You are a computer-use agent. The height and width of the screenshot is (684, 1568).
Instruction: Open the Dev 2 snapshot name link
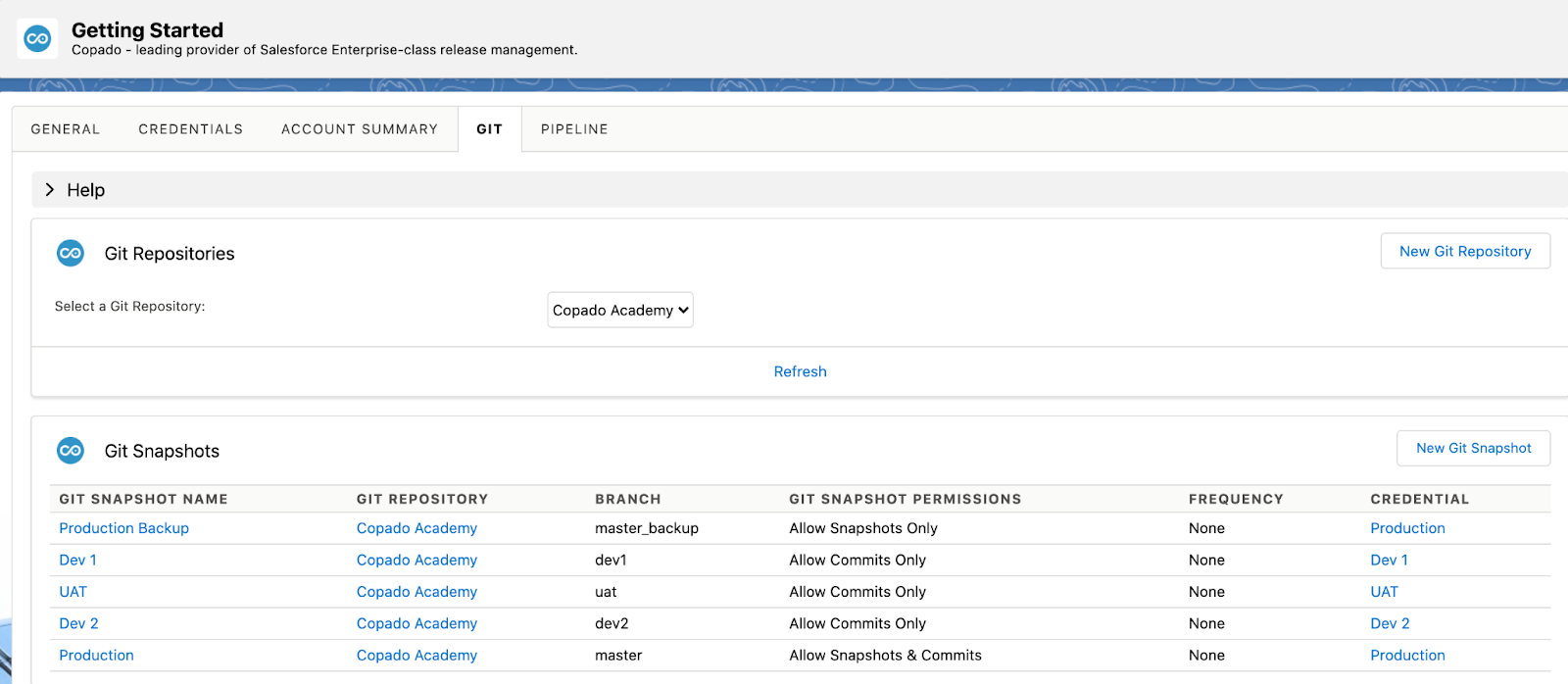click(79, 623)
